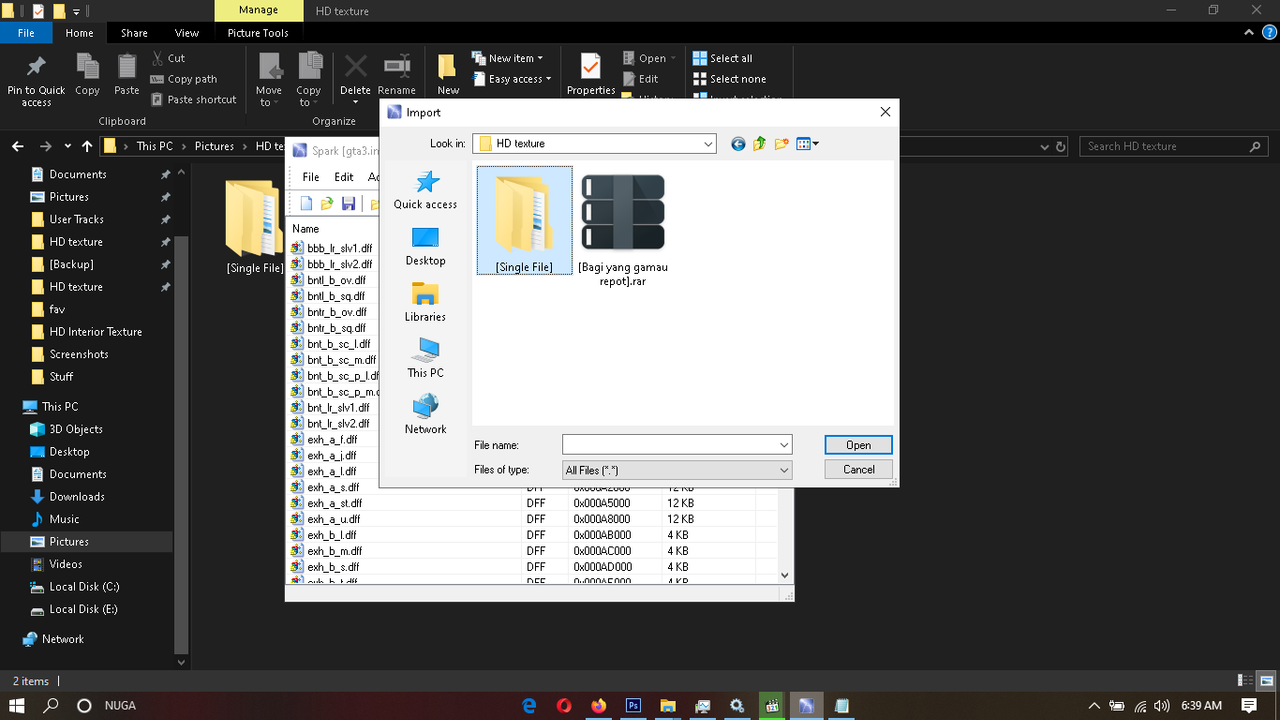Click the Open button in Import dialog

(858, 445)
